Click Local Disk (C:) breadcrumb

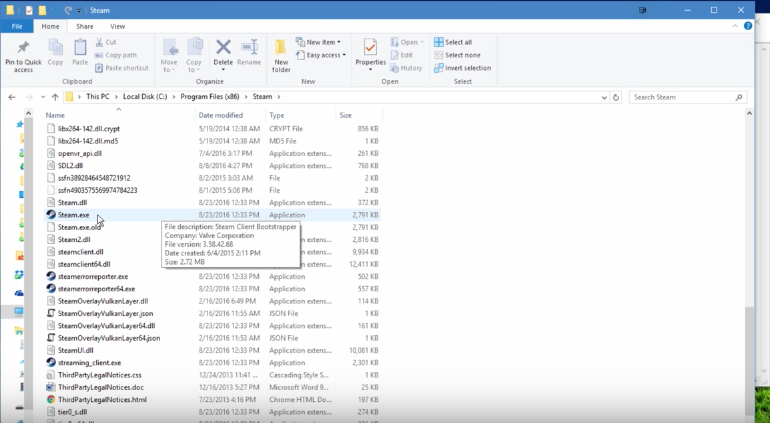[x=145, y=97]
